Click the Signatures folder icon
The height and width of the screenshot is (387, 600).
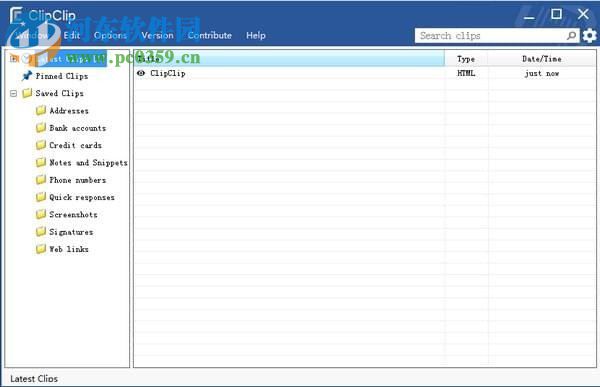tap(41, 232)
